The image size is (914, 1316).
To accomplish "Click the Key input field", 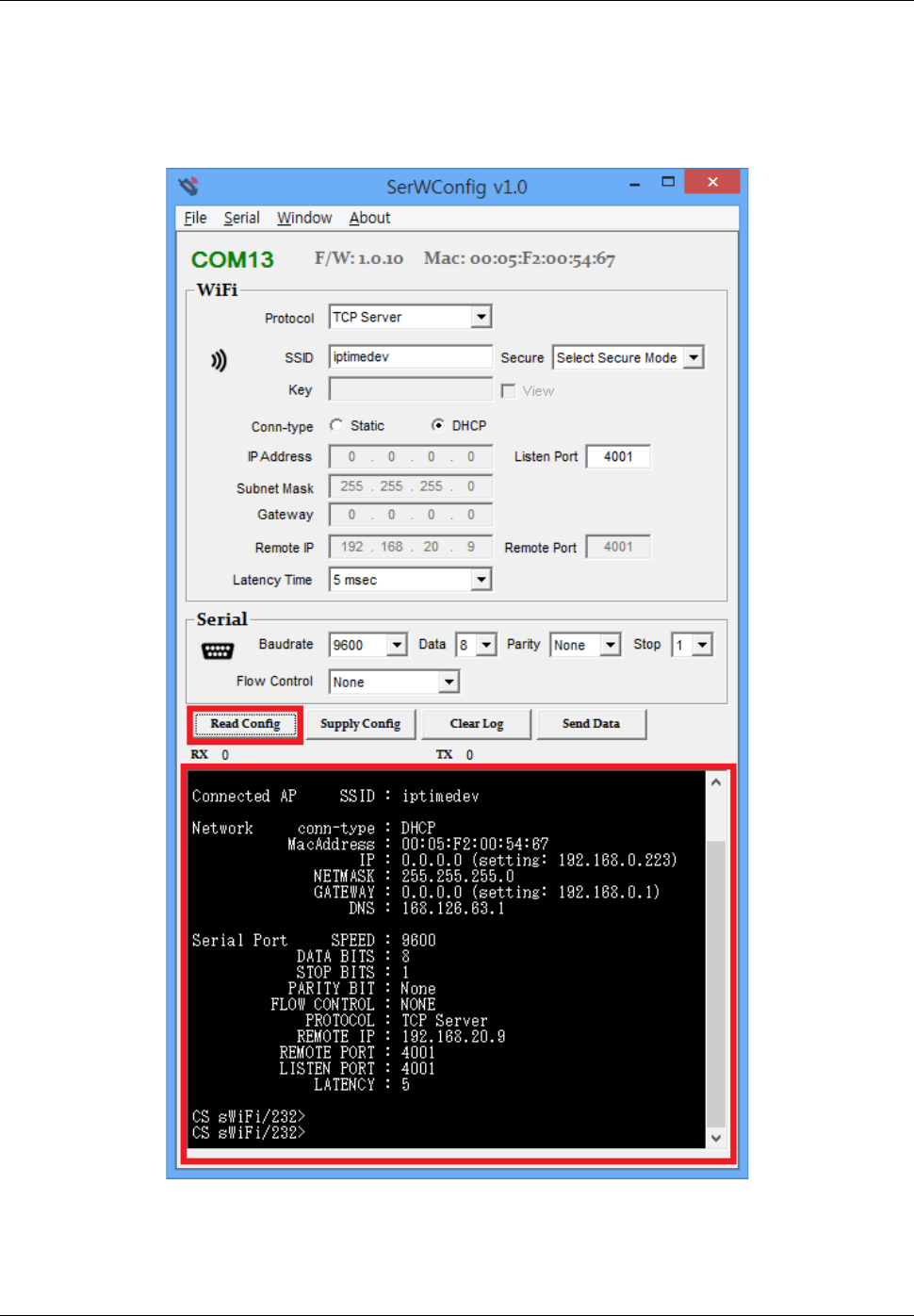I will [411, 389].
